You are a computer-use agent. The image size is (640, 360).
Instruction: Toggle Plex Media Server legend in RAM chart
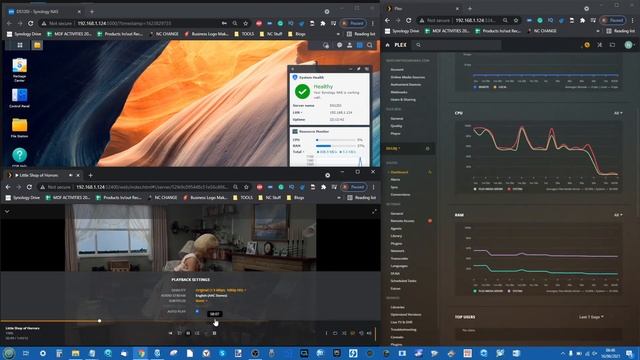[488, 291]
